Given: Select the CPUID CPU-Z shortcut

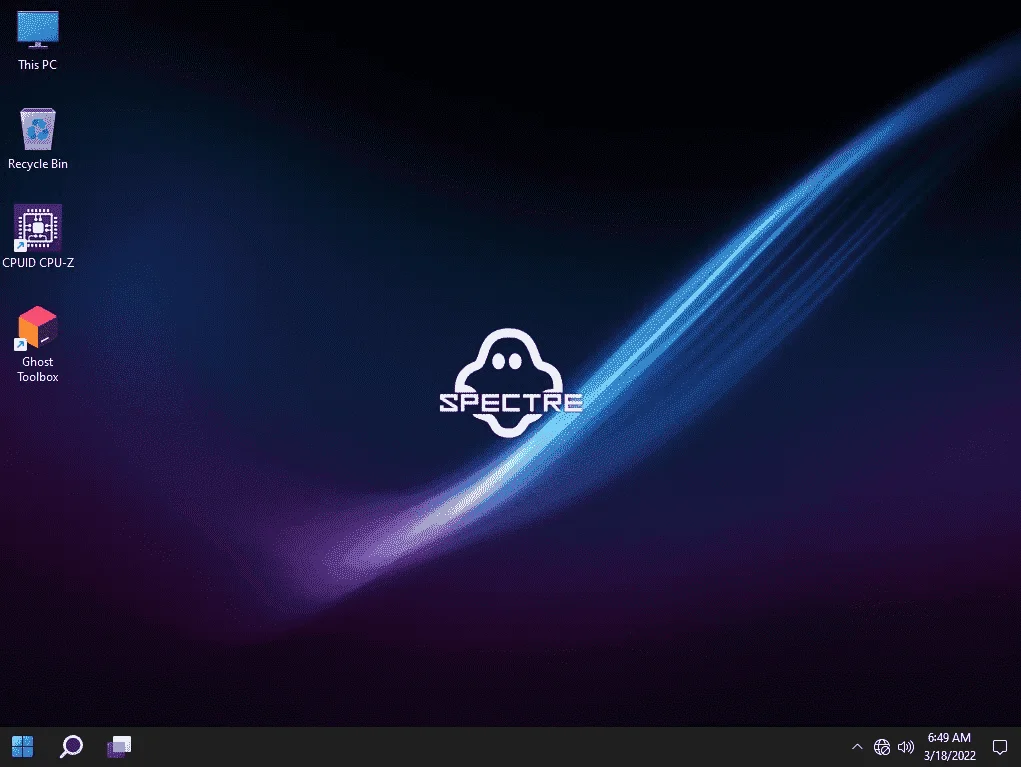Looking at the screenshot, I should pos(38,238).
